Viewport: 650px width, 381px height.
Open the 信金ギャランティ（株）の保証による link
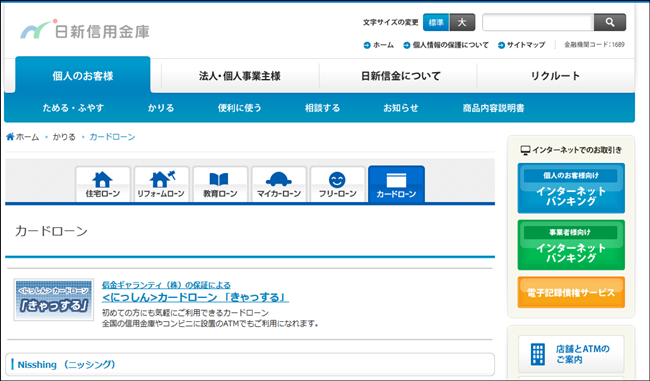[x=166, y=285]
